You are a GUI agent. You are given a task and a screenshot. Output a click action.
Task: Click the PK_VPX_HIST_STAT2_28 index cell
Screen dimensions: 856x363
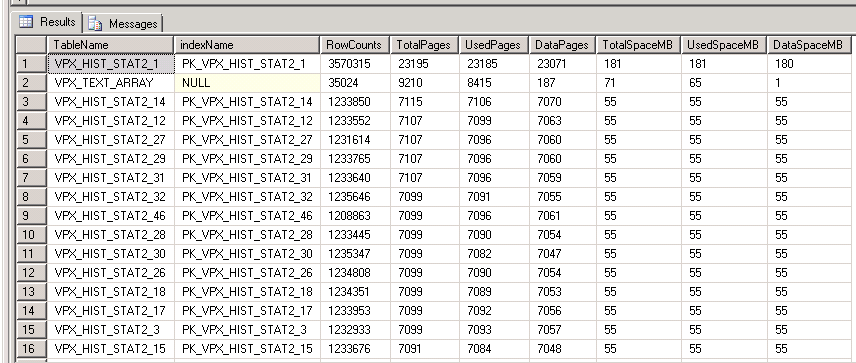click(x=247, y=235)
